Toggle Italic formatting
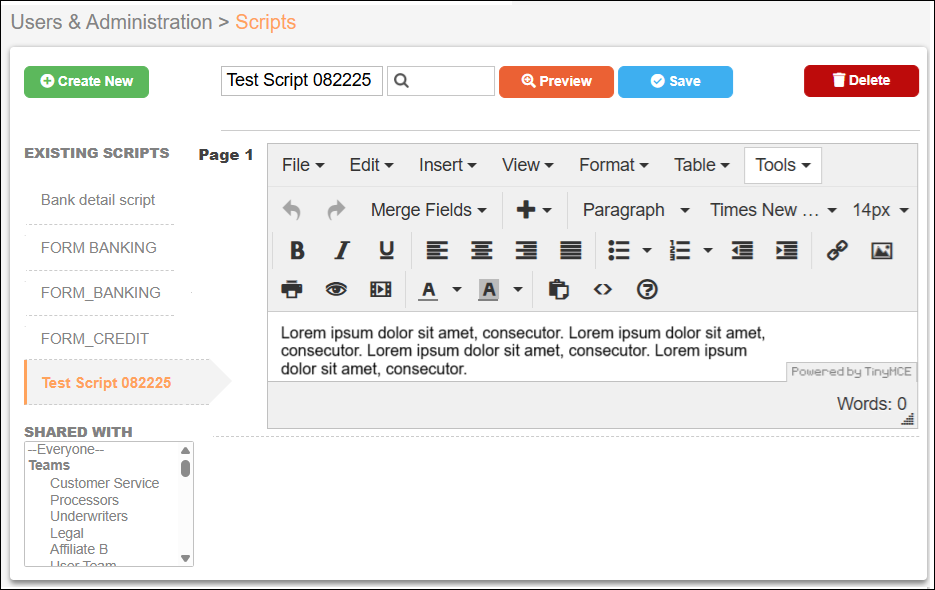The height and width of the screenshot is (590, 935). pyautogui.click(x=342, y=251)
